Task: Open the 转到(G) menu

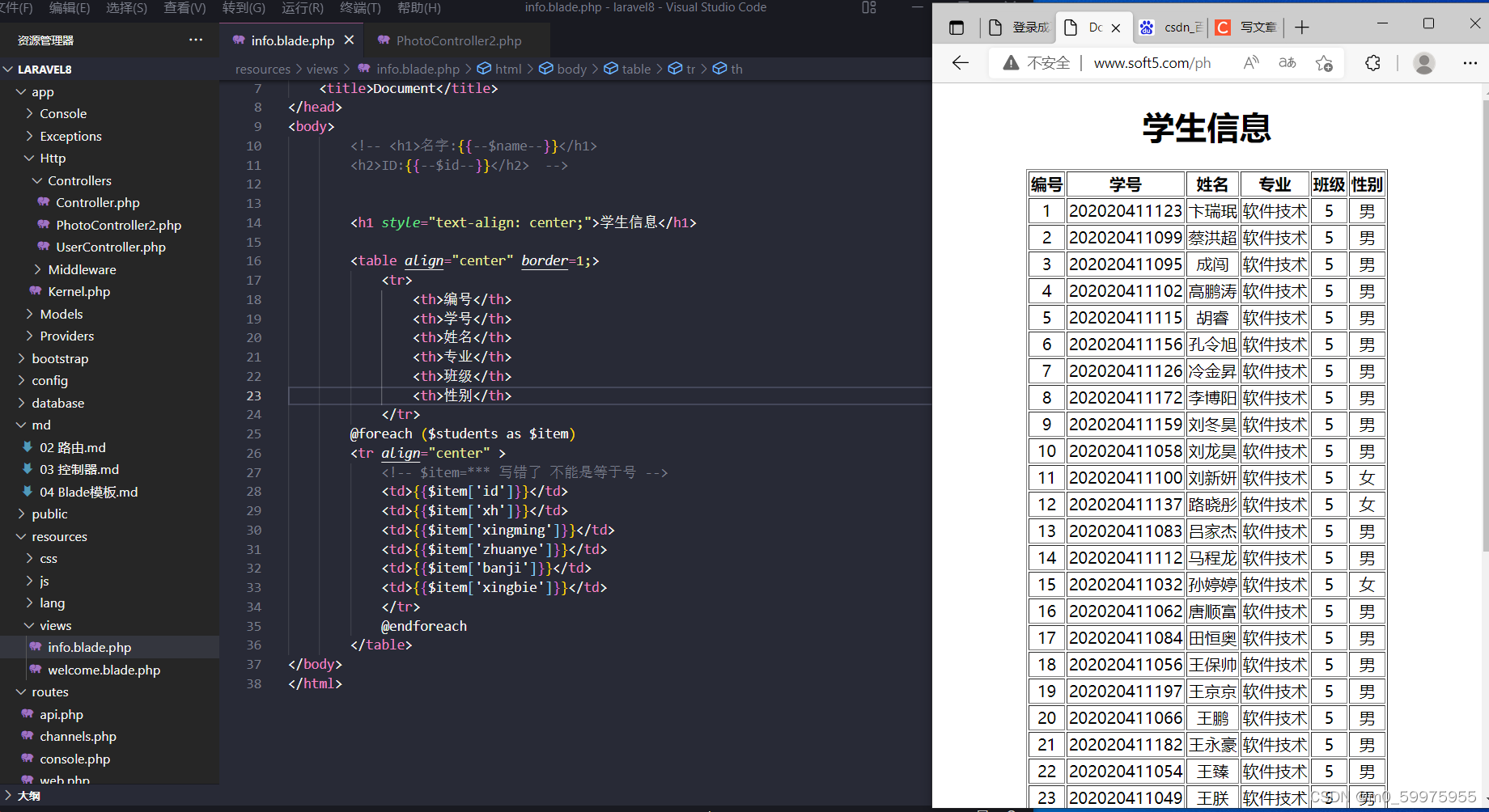Action: (x=244, y=7)
